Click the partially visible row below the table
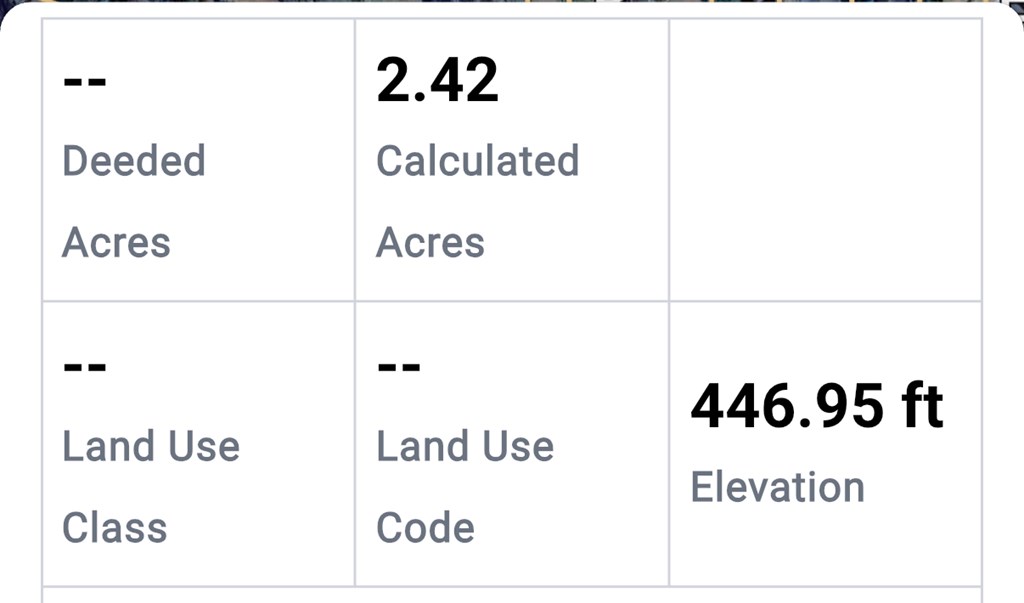This screenshot has width=1024, height=603. [x=512, y=595]
